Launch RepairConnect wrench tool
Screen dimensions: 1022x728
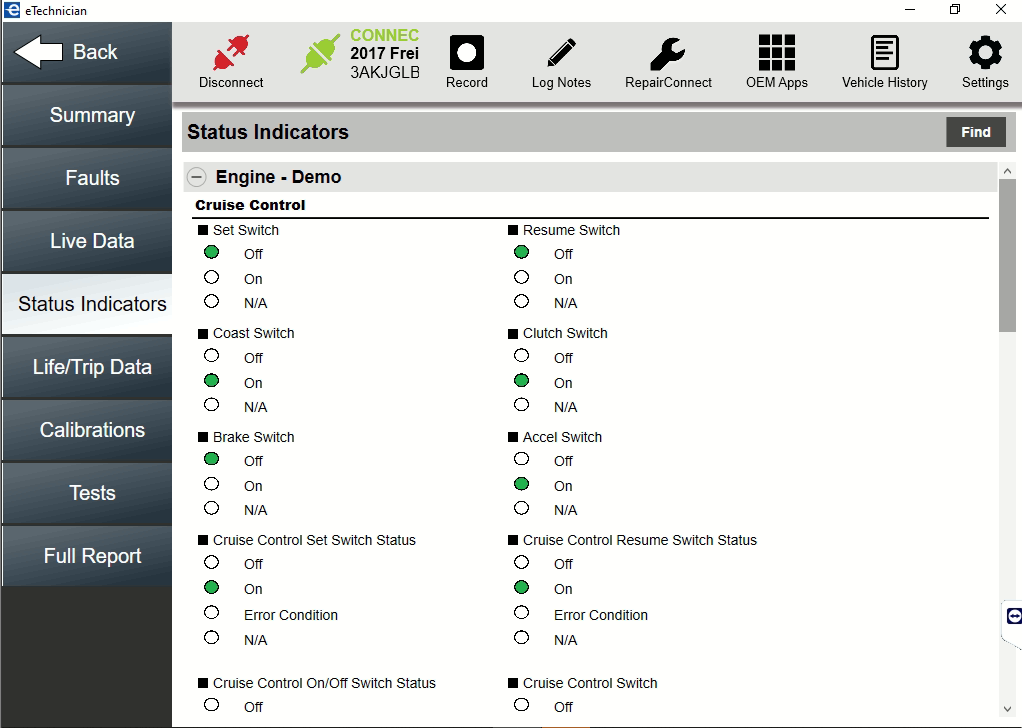[667, 50]
